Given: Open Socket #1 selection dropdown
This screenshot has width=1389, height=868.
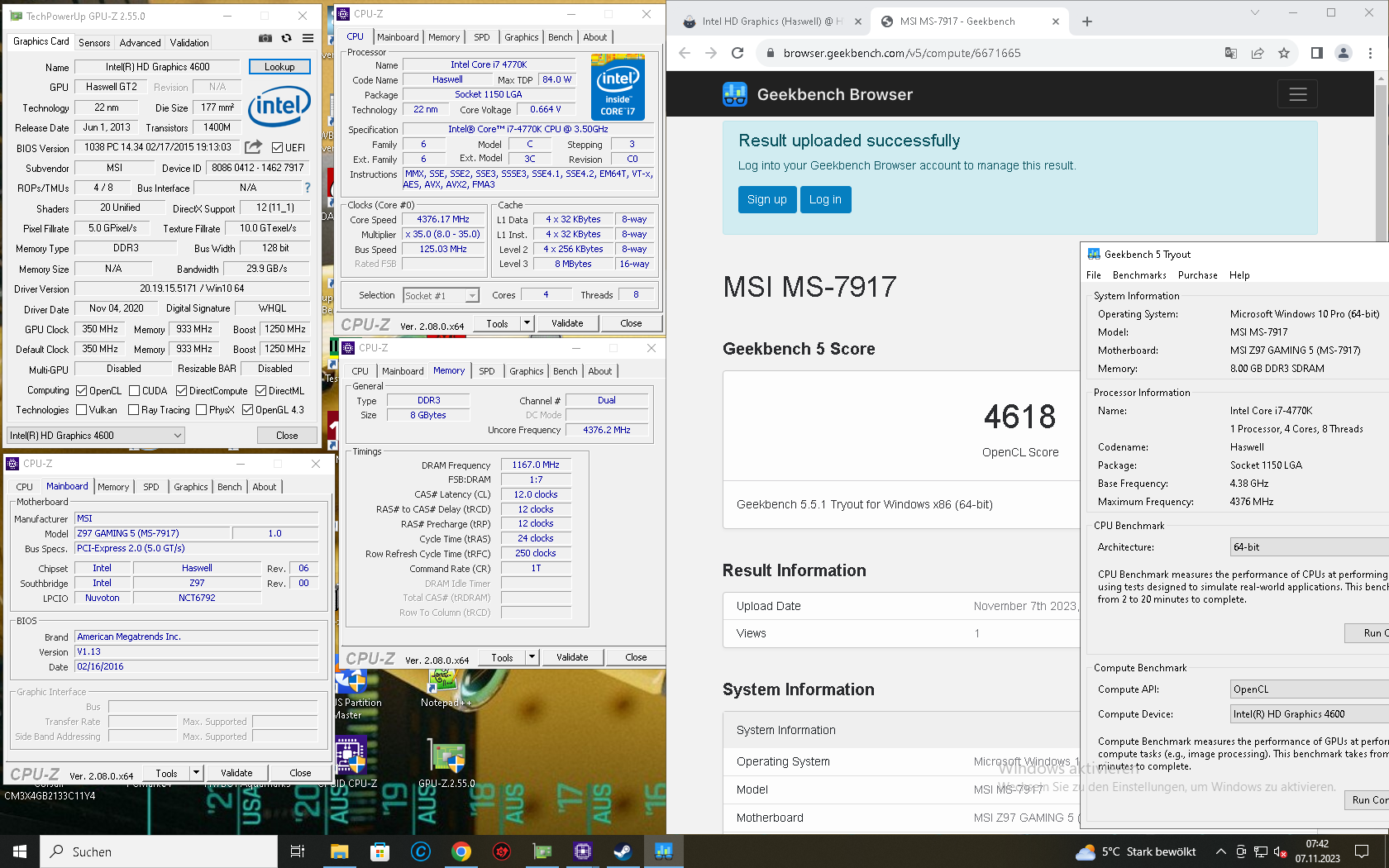Looking at the screenshot, I should click(x=441, y=295).
